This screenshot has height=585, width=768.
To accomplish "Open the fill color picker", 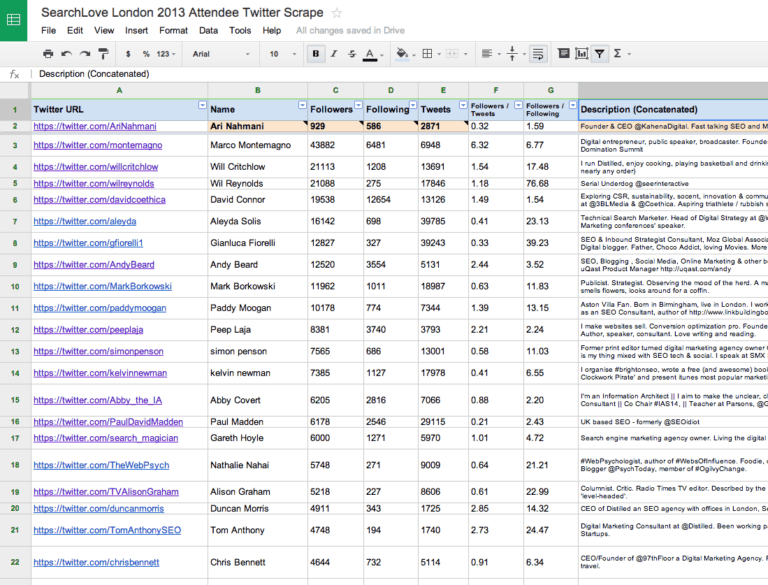I will click(403, 53).
